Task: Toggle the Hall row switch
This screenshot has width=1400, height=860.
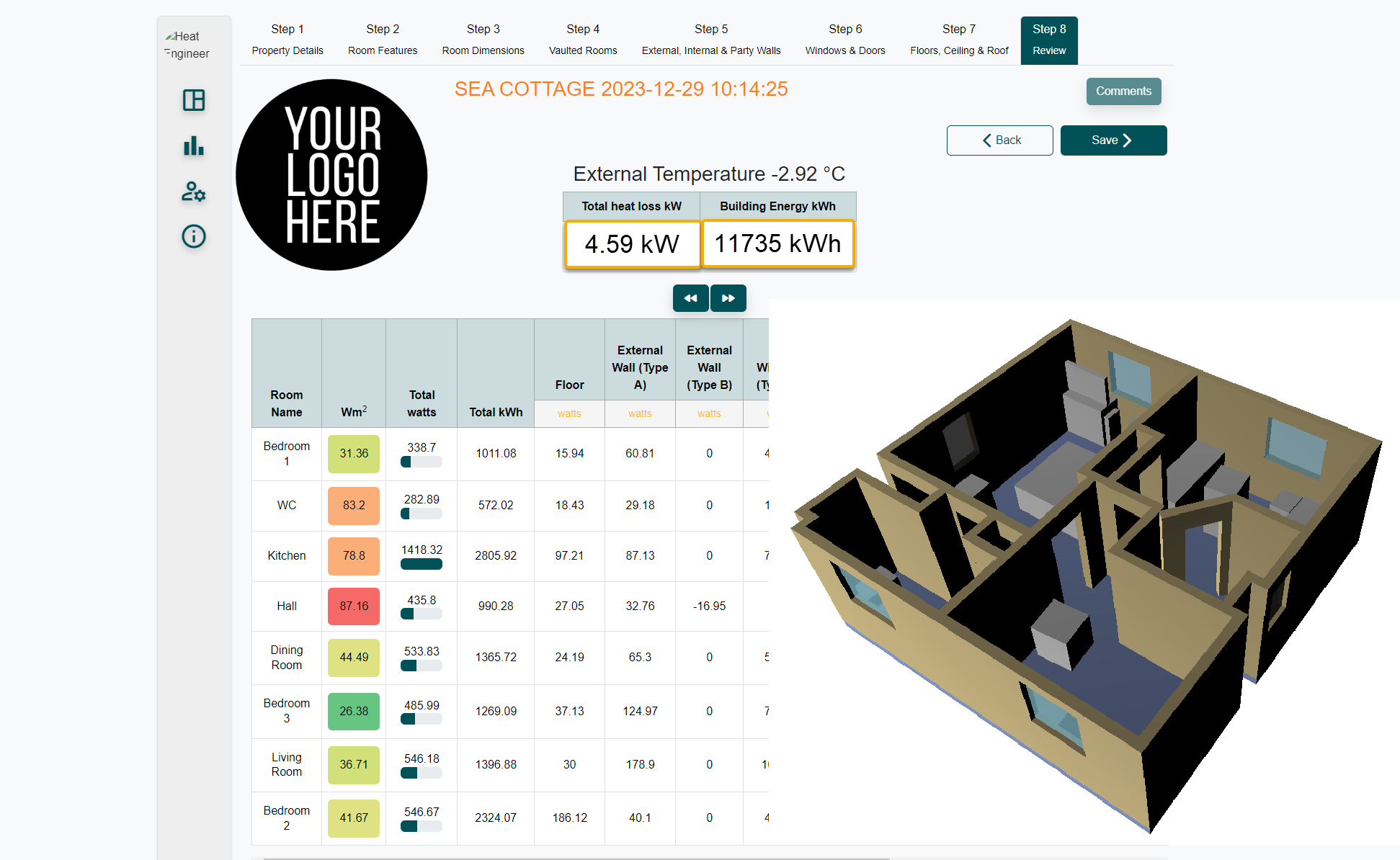Action: point(421,614)
